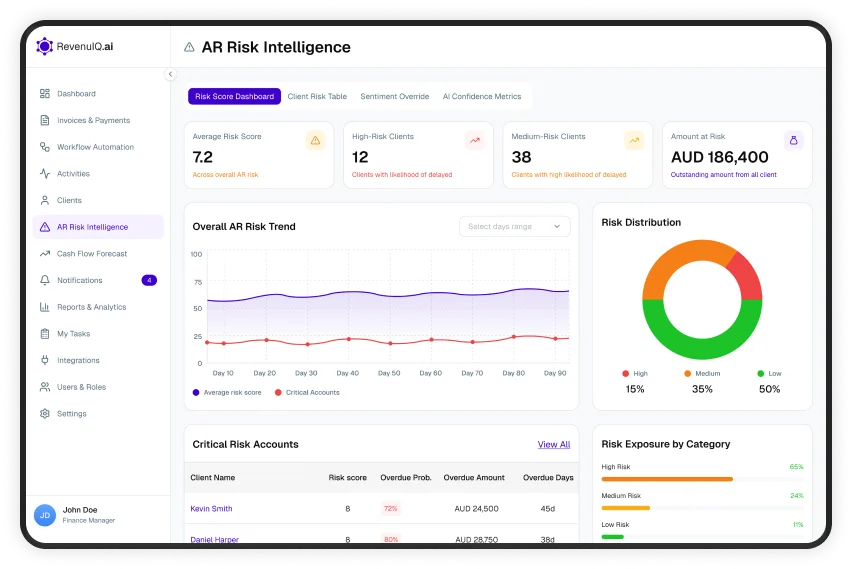Click the High red legend dot
The width and height of the screenshot is (852, 569).
625,373
